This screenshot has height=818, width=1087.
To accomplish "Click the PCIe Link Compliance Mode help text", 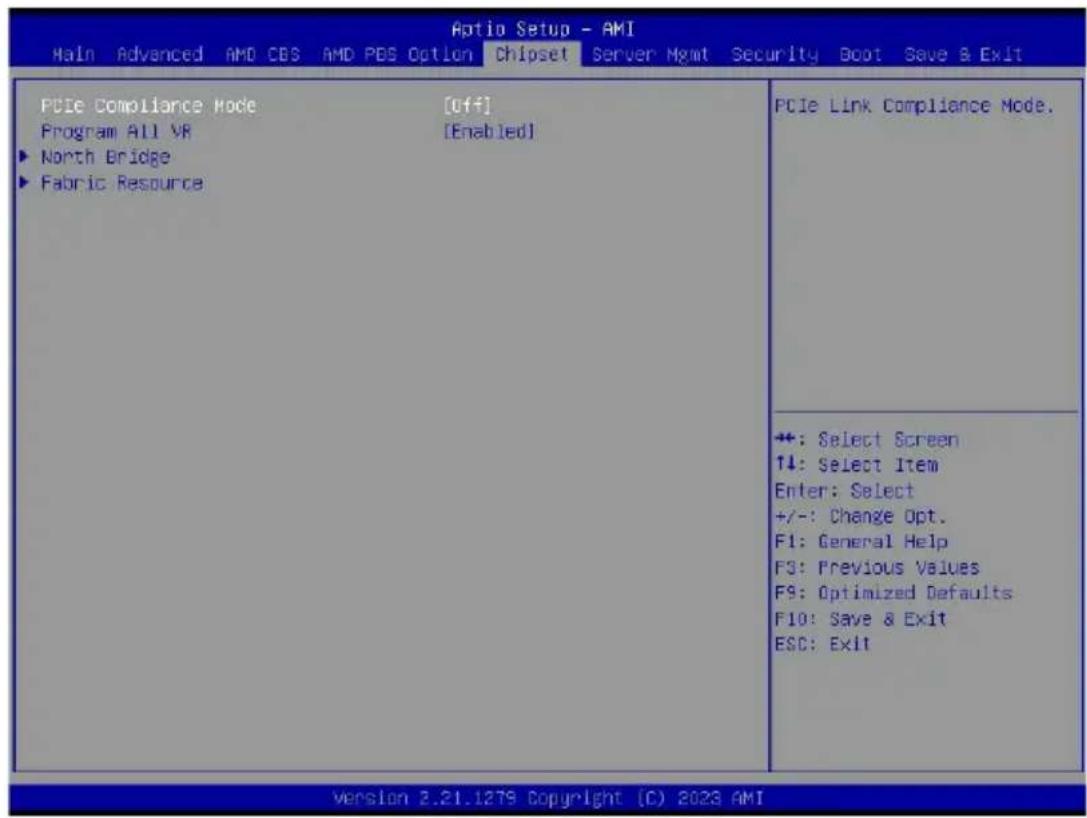I will pyautogui.click(x=914, y=105).
